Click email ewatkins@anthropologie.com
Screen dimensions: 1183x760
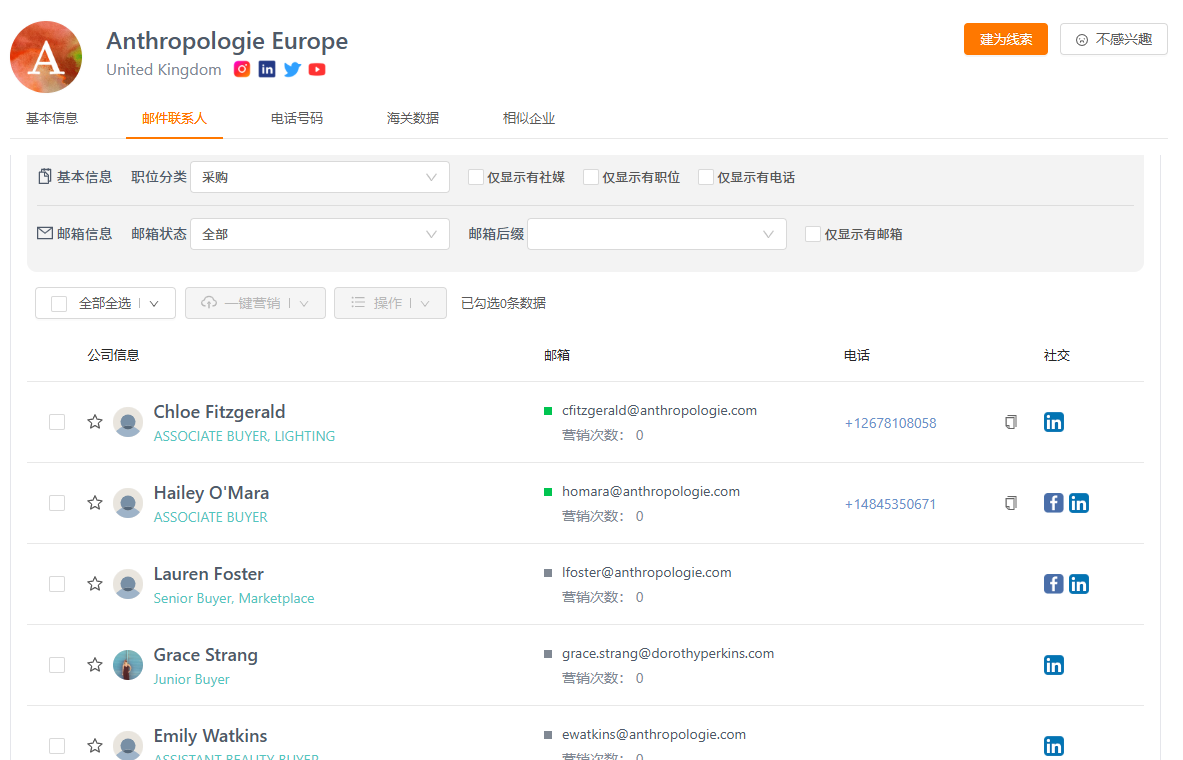654,734
